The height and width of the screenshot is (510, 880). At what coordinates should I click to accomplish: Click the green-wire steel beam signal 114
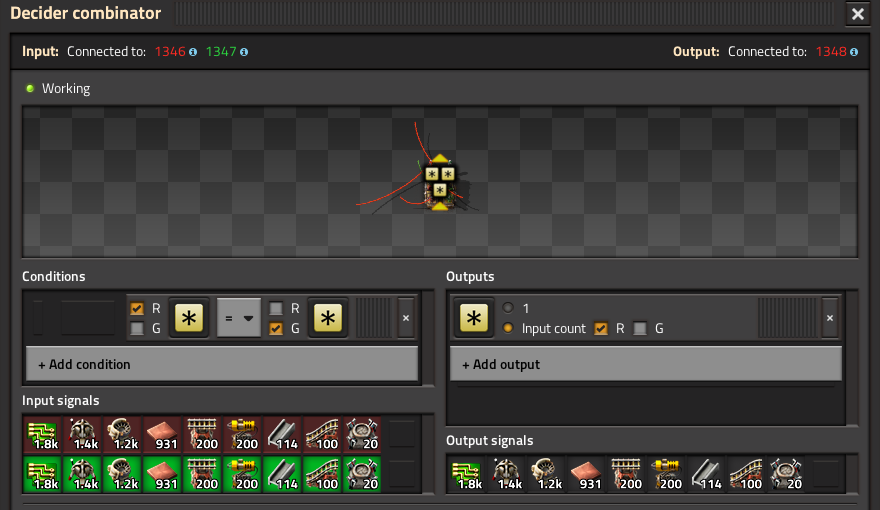click(x=282, y=475)
